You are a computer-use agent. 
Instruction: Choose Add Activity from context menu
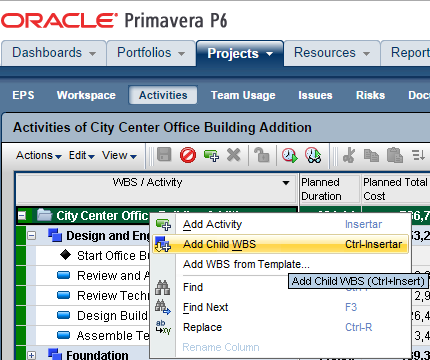click(281, 224)
